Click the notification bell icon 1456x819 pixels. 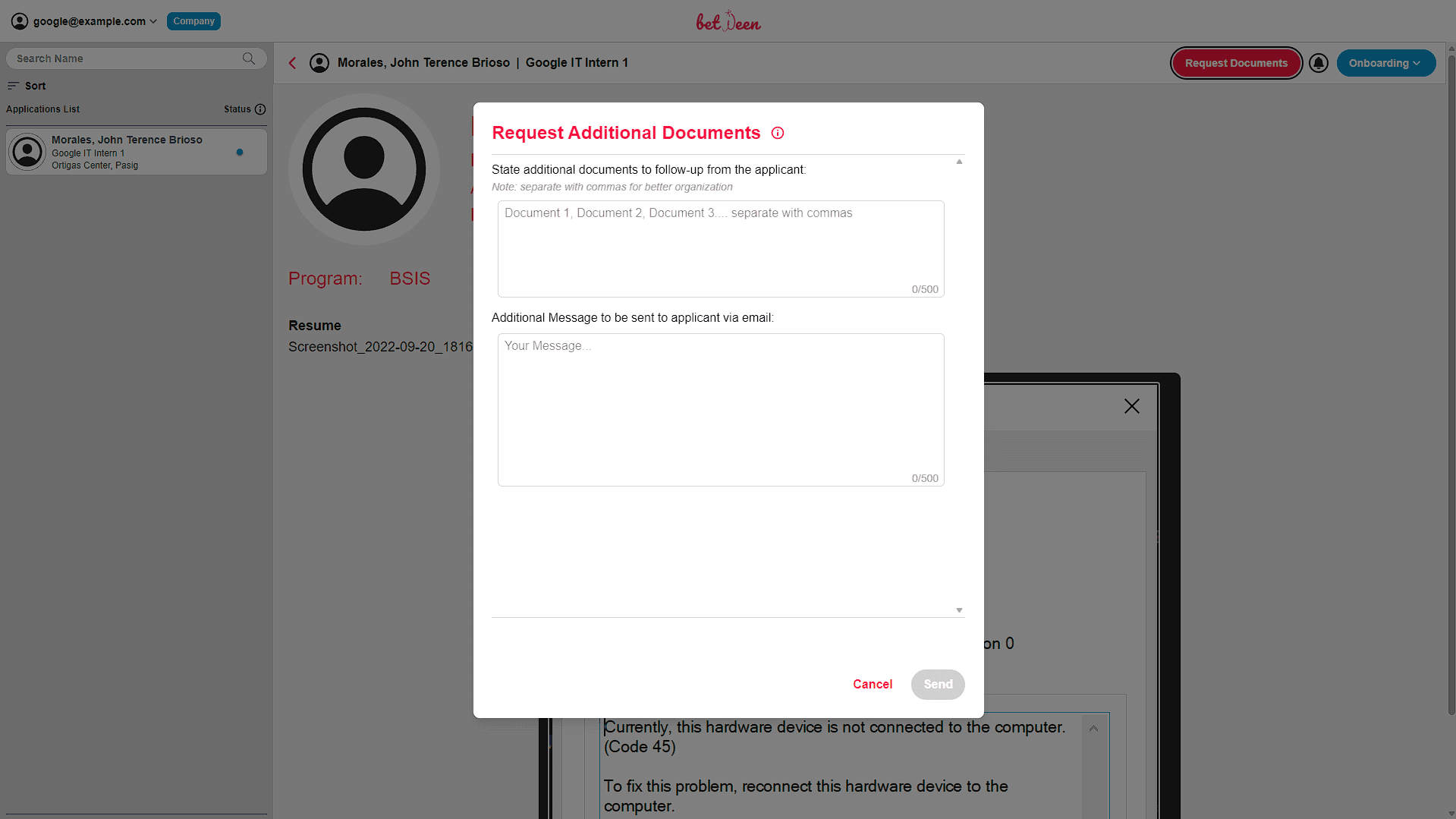[1319, 63]
